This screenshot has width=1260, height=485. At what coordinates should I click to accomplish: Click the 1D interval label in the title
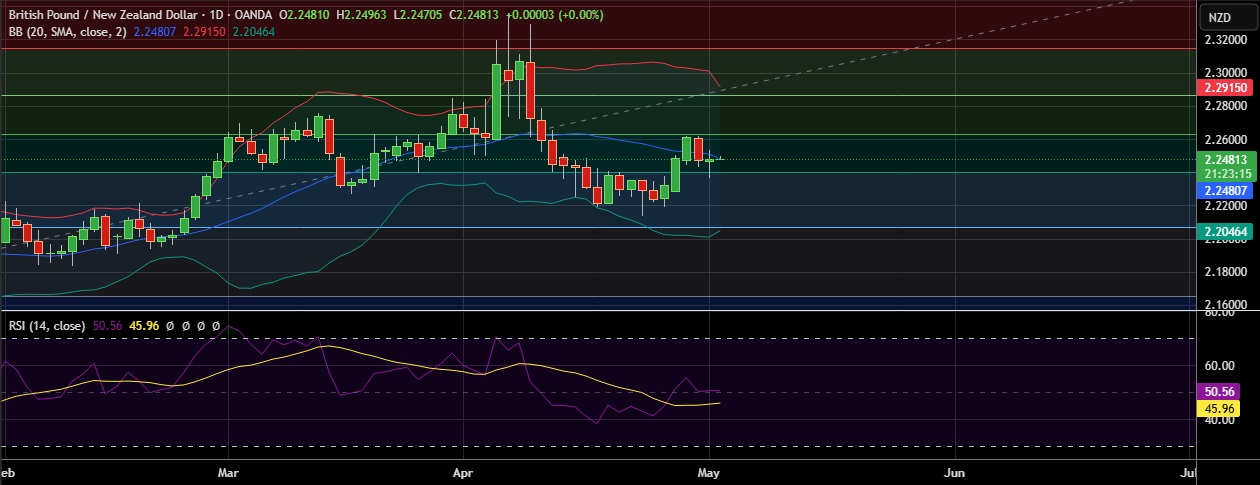pyautogui.click(x=215, y=16)
